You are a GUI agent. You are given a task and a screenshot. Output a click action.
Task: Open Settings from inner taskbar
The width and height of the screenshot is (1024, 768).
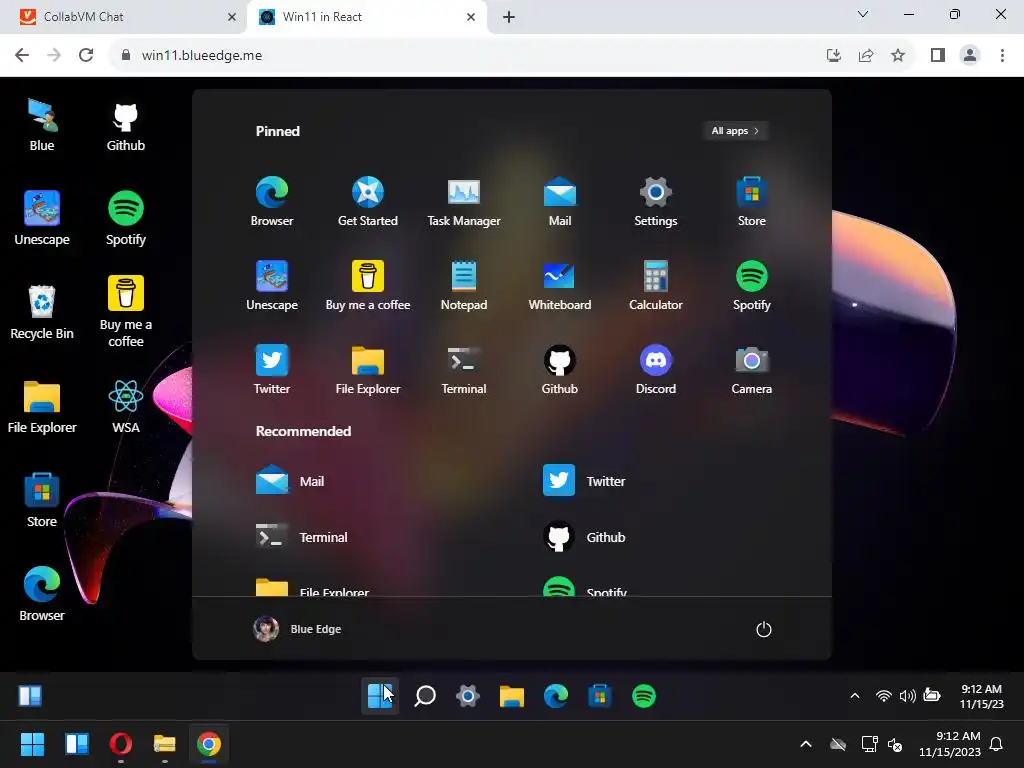click(x=468, y=696)
